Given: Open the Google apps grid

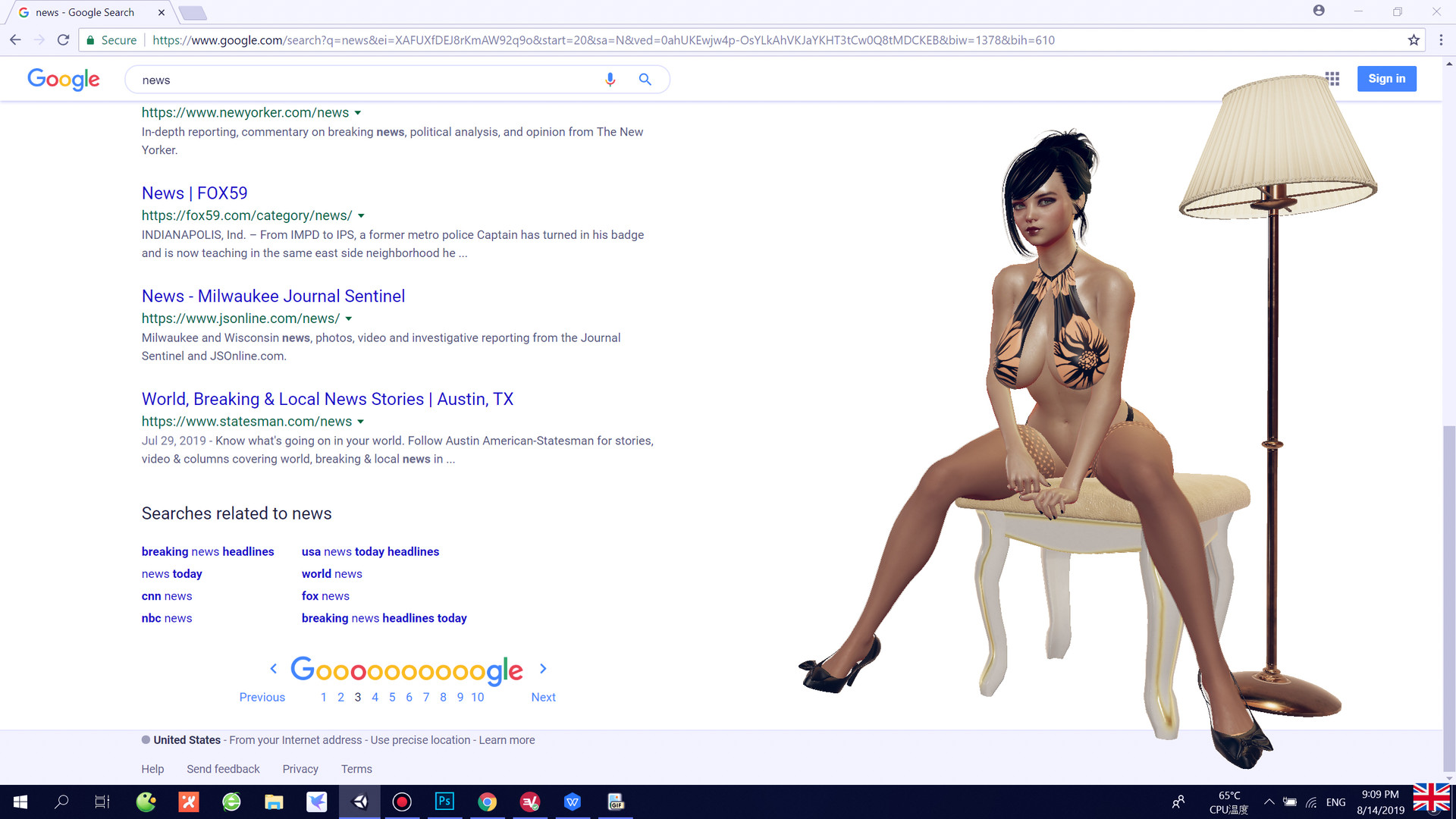Looking at the screenshot, I should point(1332,78).
